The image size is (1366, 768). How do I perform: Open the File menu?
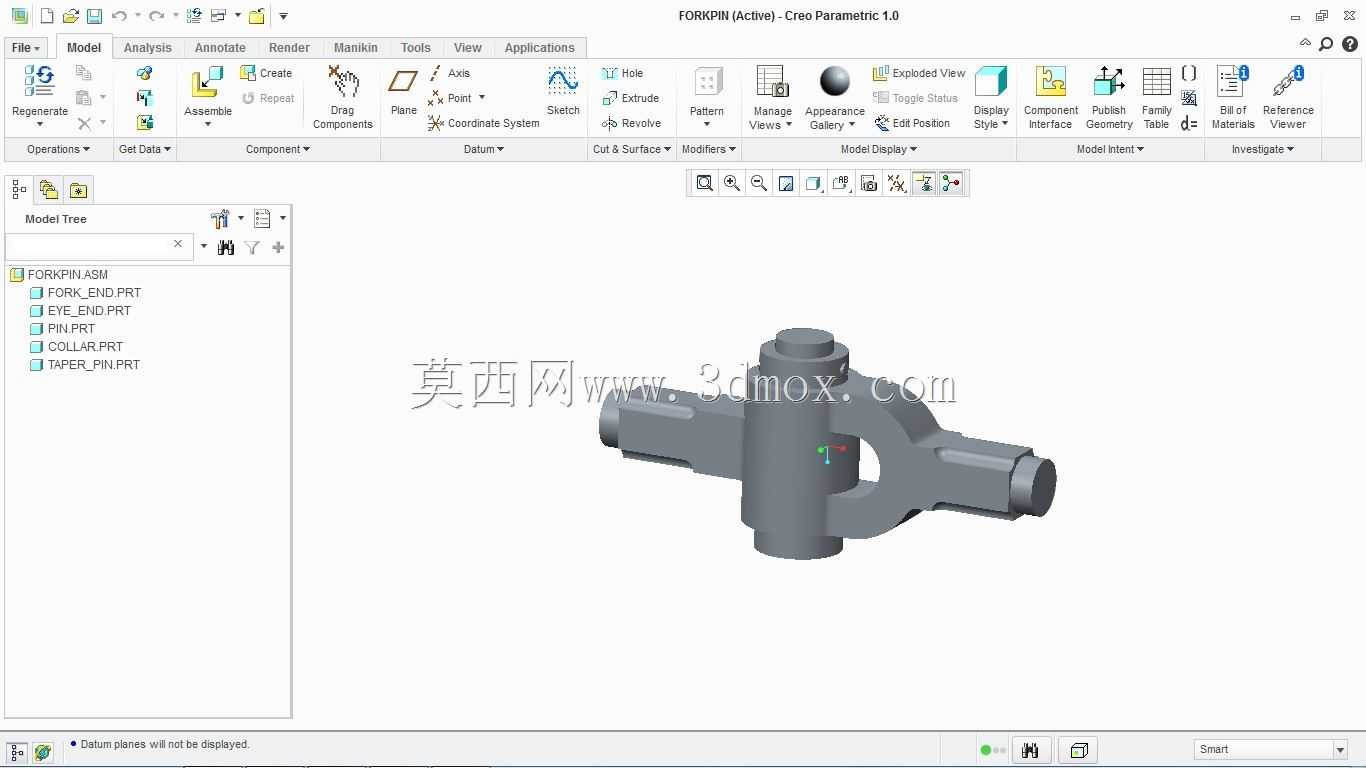[26, 48]
